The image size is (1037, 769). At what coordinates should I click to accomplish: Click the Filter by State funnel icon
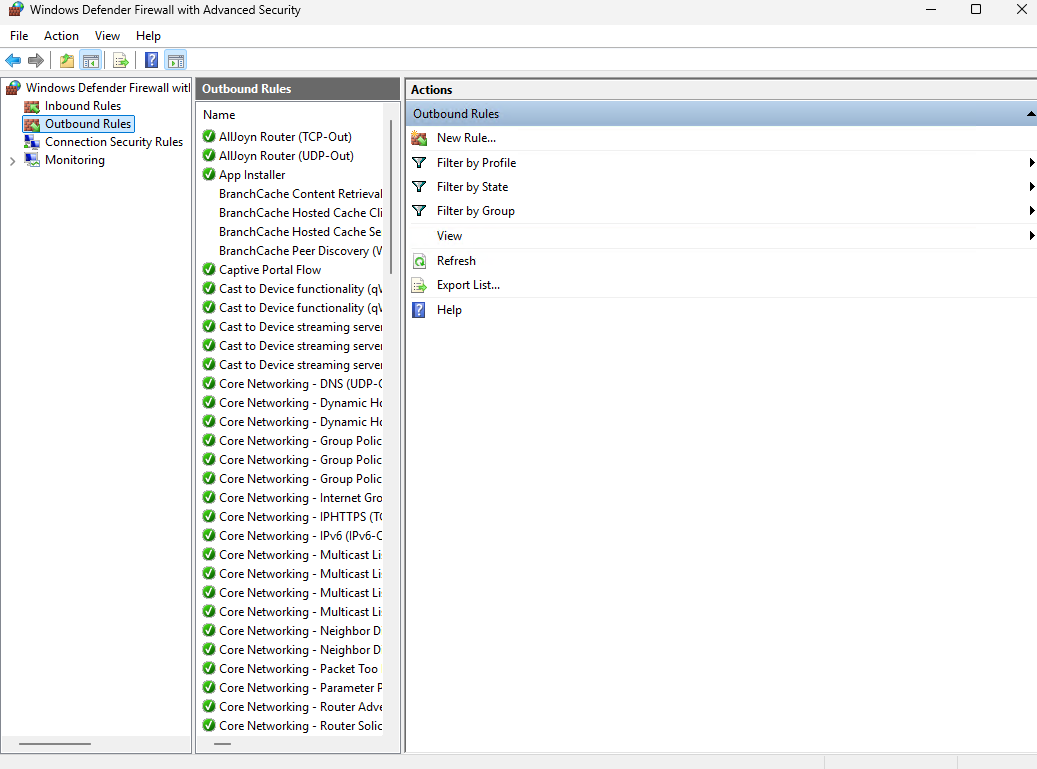[x=419, y=186]
